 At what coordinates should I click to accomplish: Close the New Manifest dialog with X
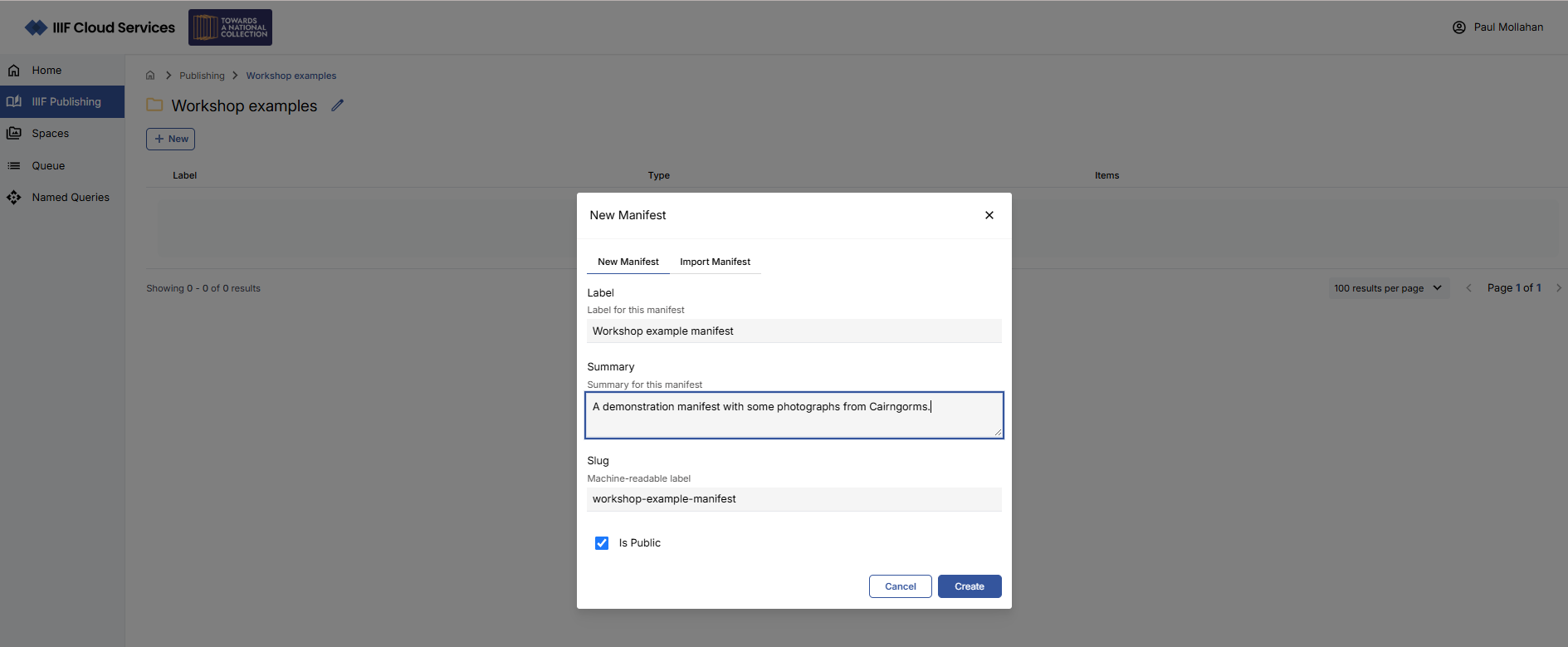coord(989,215)
